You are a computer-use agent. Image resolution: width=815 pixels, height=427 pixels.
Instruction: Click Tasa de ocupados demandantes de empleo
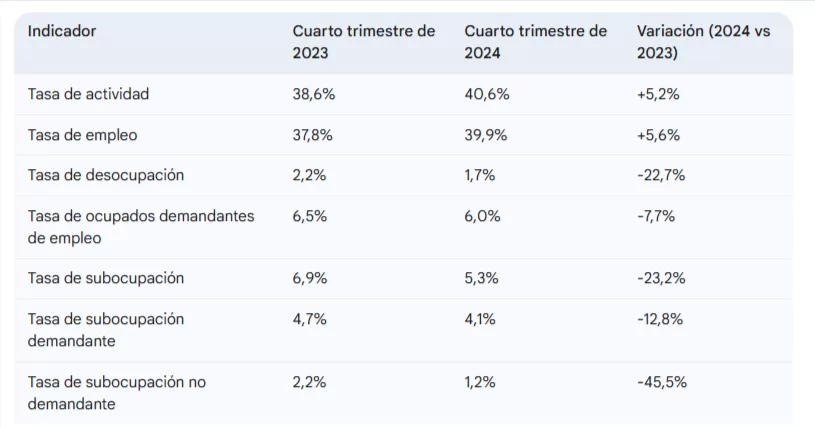(x=141, y=227)
